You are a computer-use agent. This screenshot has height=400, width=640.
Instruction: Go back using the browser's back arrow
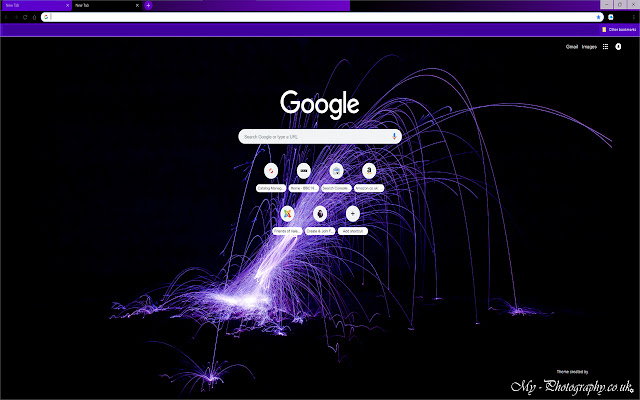click(6, 17)
